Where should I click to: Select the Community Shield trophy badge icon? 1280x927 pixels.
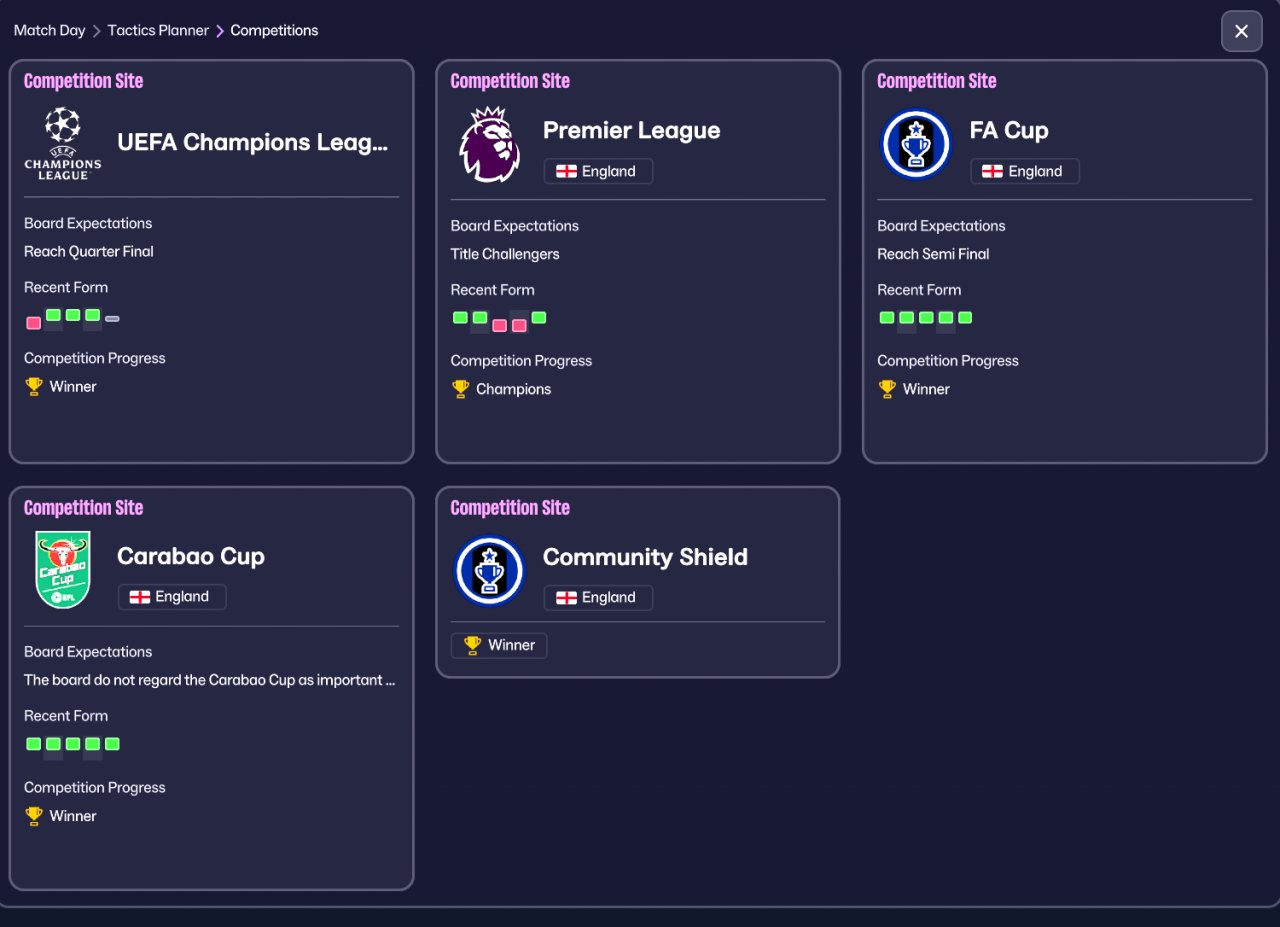(x=489, y=571)
